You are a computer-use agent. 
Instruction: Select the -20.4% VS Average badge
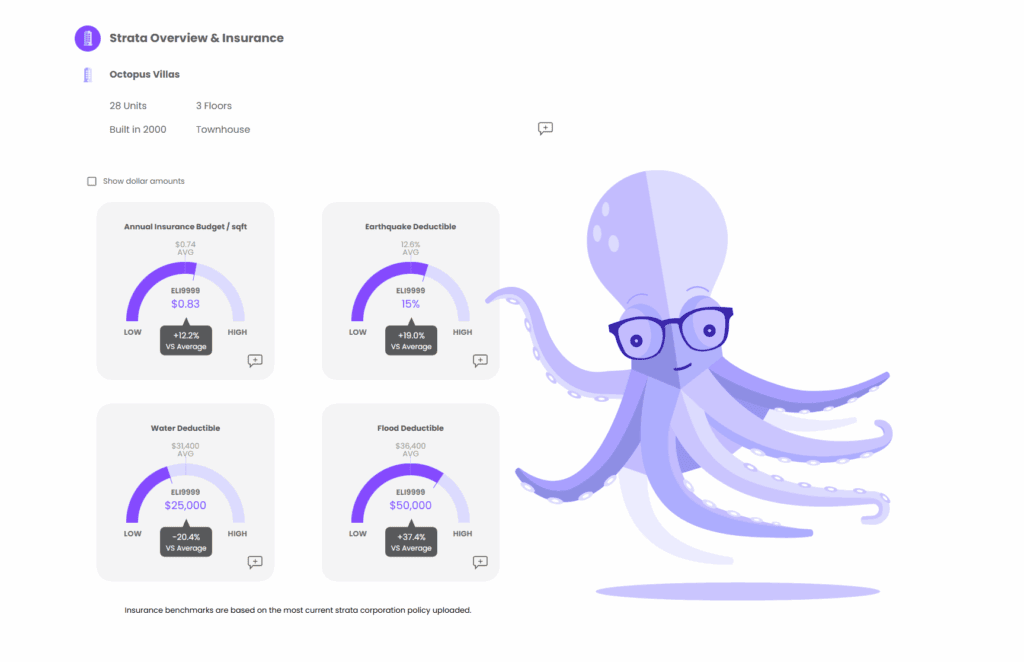[185, 542]
